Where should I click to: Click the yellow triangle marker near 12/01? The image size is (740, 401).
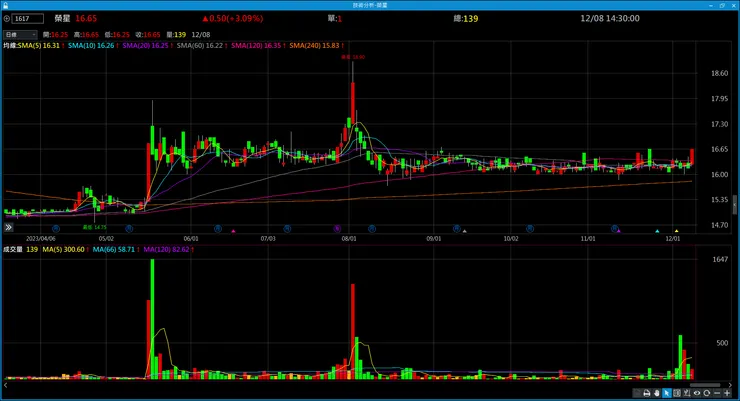[x=676, y=231]
